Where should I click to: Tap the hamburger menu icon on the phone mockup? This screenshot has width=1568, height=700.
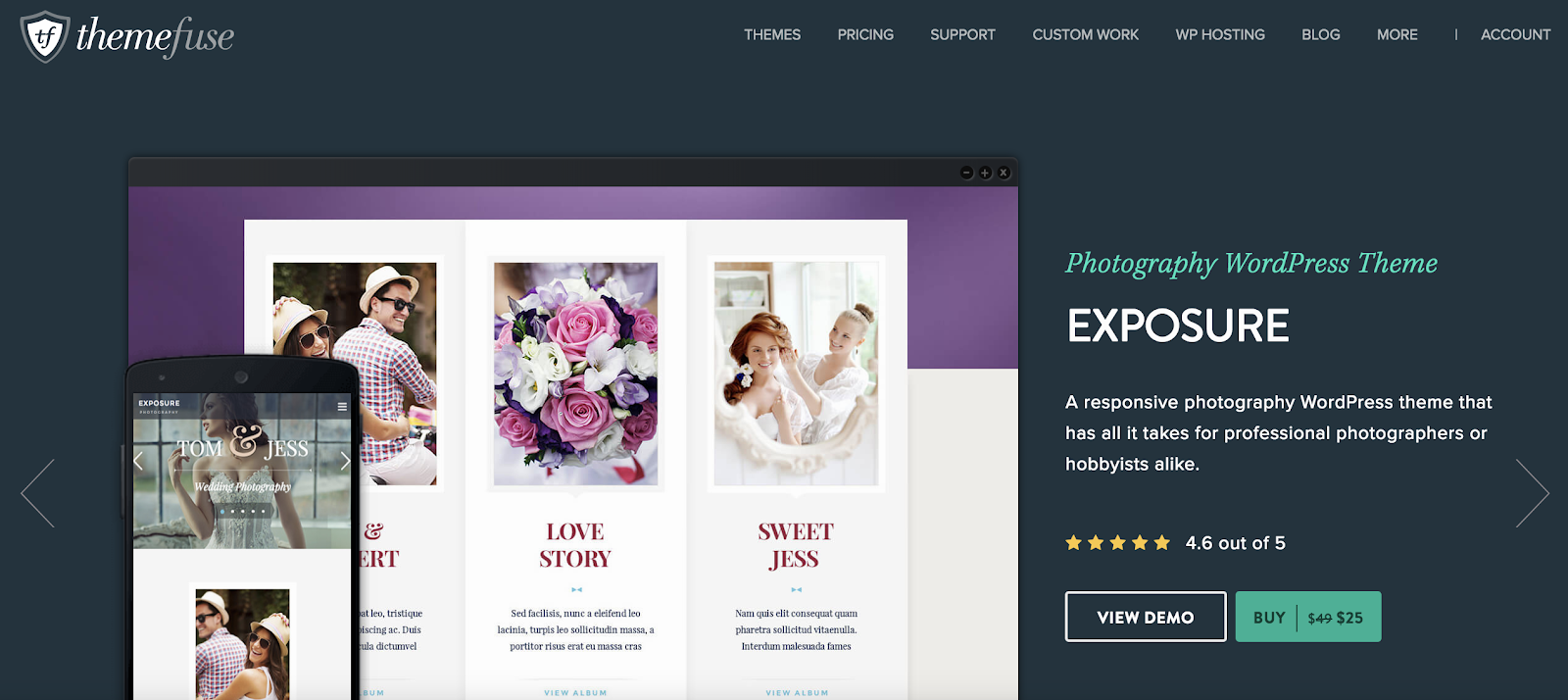tap(342, 406)
